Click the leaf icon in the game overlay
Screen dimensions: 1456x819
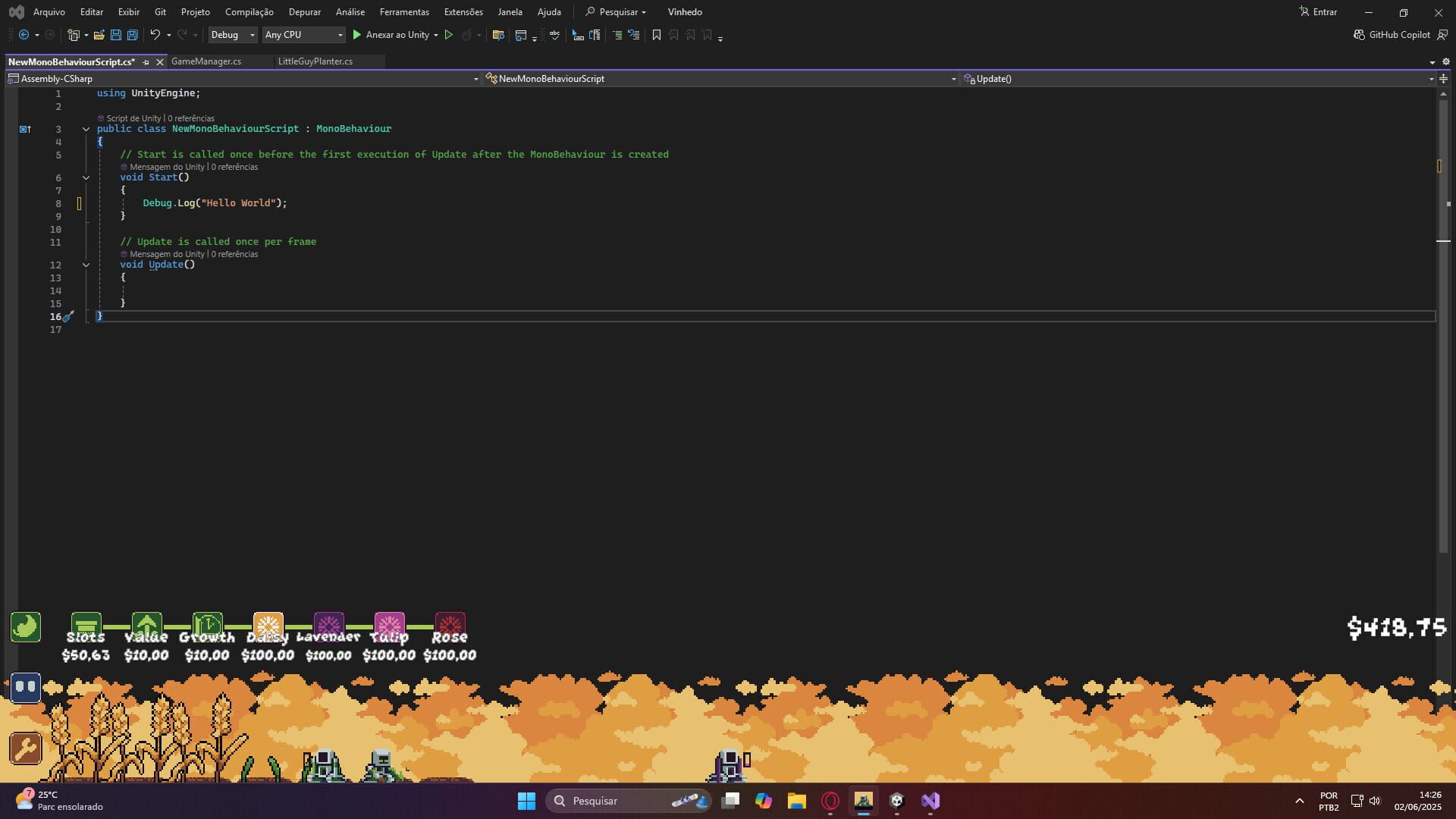point(25,627)
